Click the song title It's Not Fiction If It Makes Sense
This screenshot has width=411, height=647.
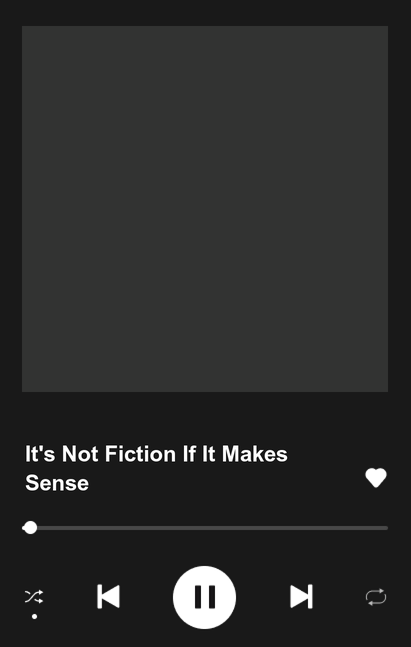[156, 468]
